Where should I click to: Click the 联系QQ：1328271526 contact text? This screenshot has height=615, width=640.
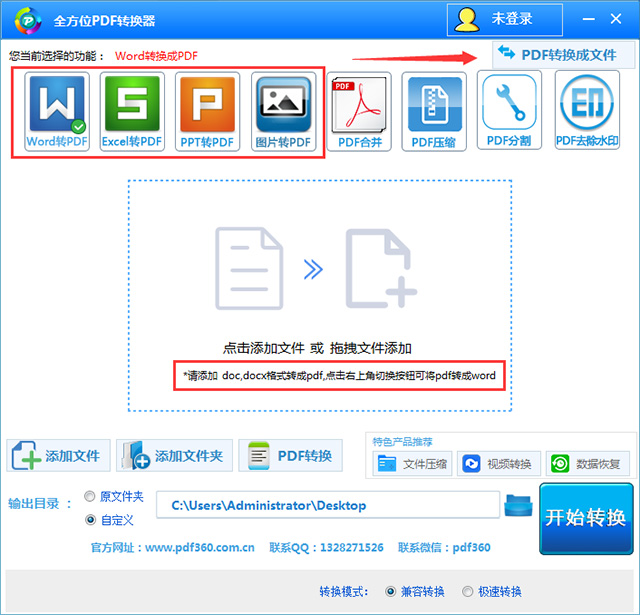click(326, 547)
